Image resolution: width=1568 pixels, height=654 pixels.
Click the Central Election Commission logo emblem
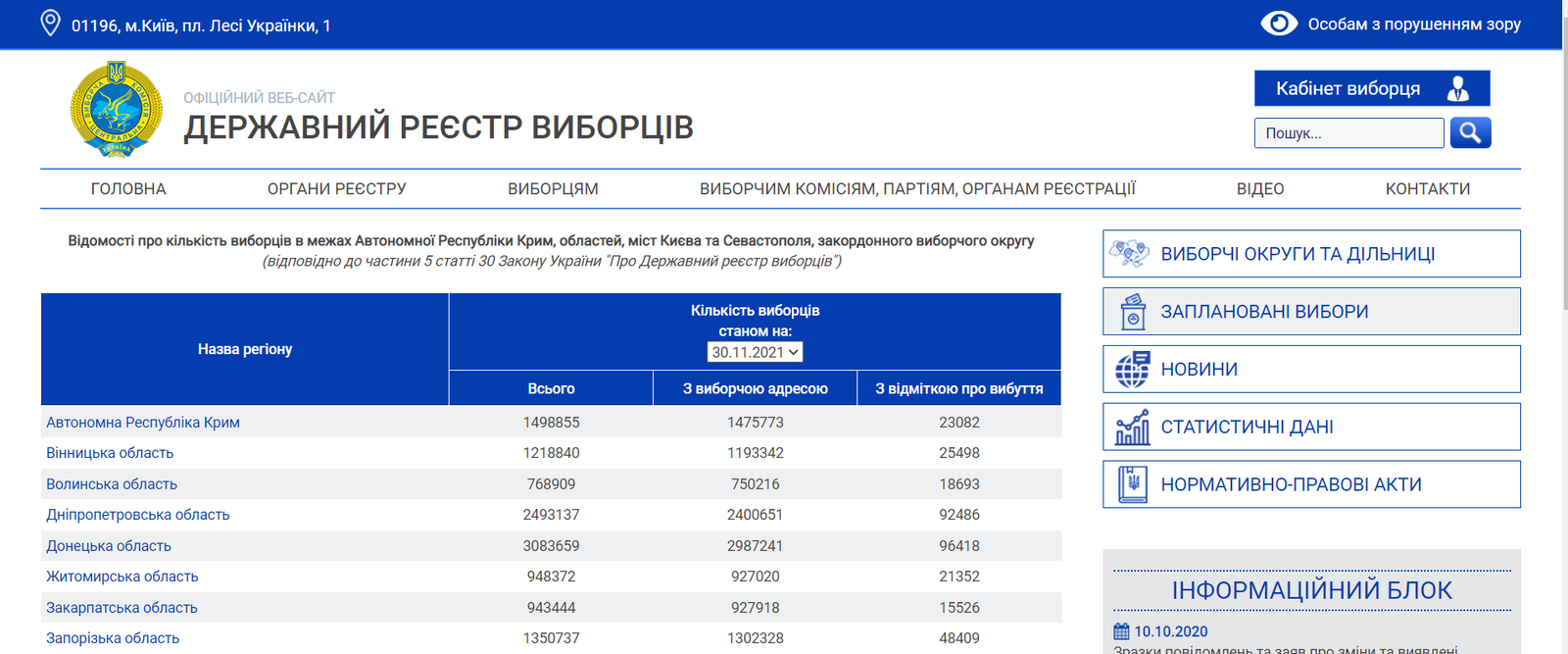[x=116, y=110]
